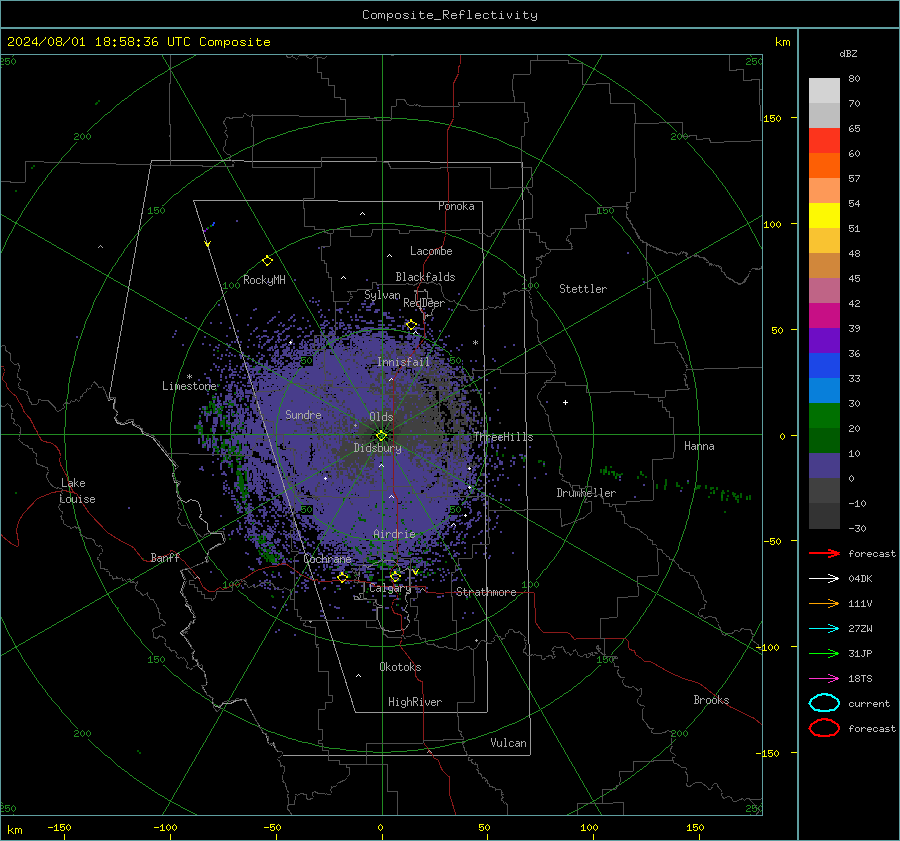Click the cyan 27ZW arrow icon

tap(824, 629)
